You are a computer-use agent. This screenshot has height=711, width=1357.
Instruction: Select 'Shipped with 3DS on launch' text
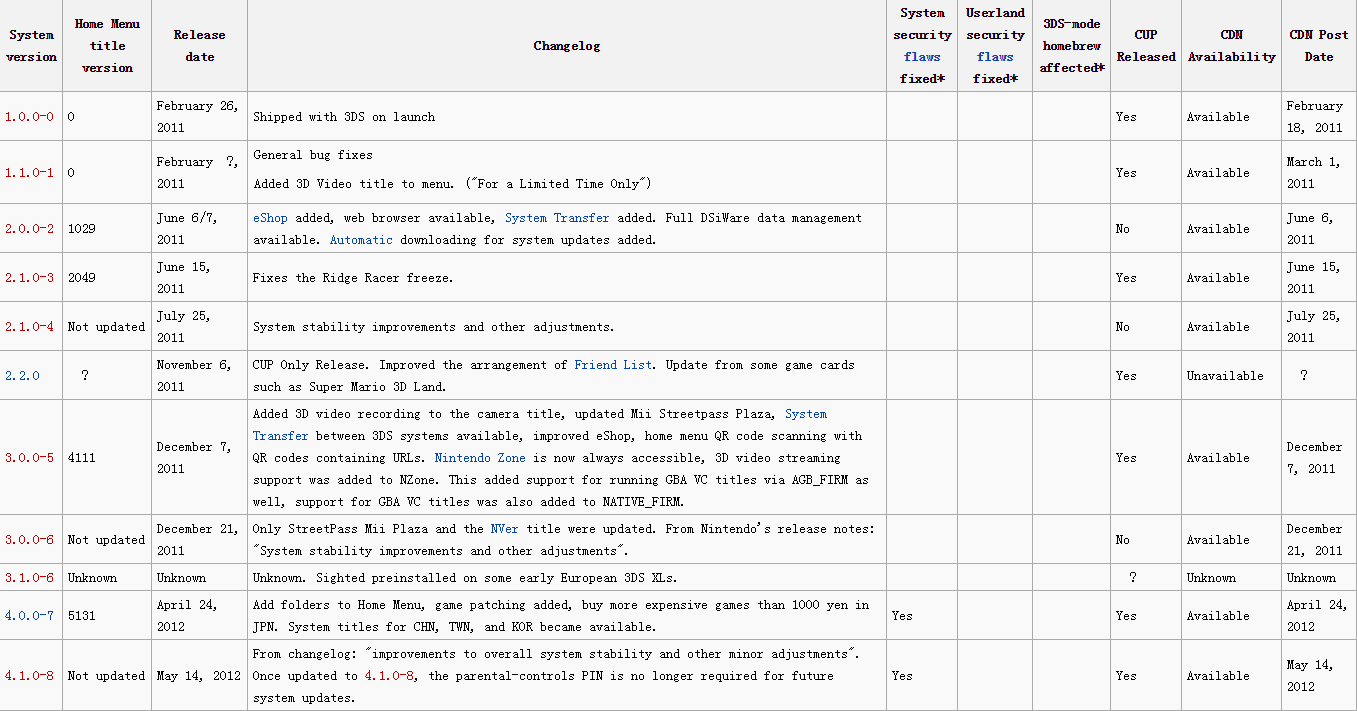click(344, 117)
